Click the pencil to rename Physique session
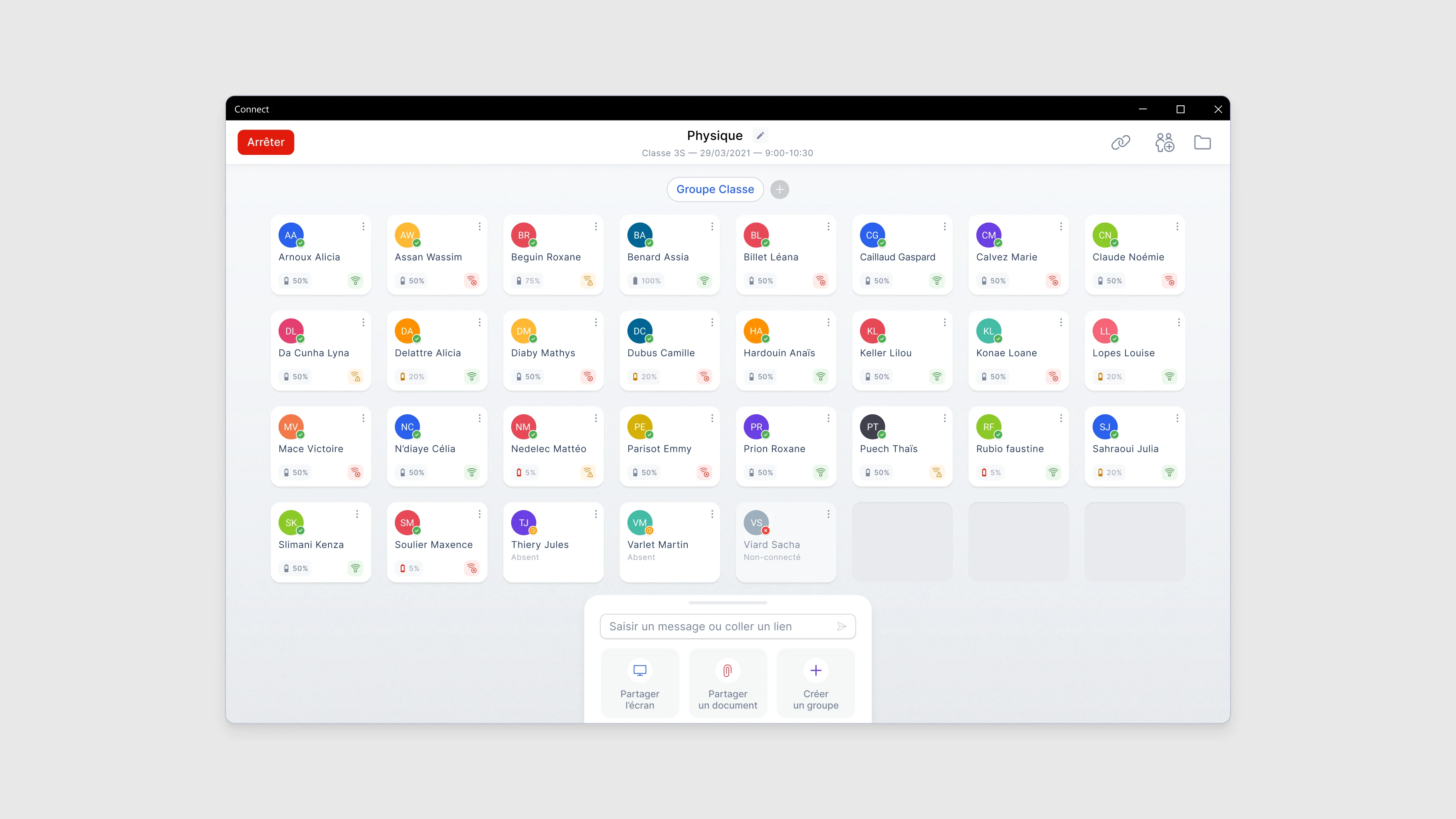This screenshot has height=819, width=1456. pyautogui.click(x=760, y=135)
